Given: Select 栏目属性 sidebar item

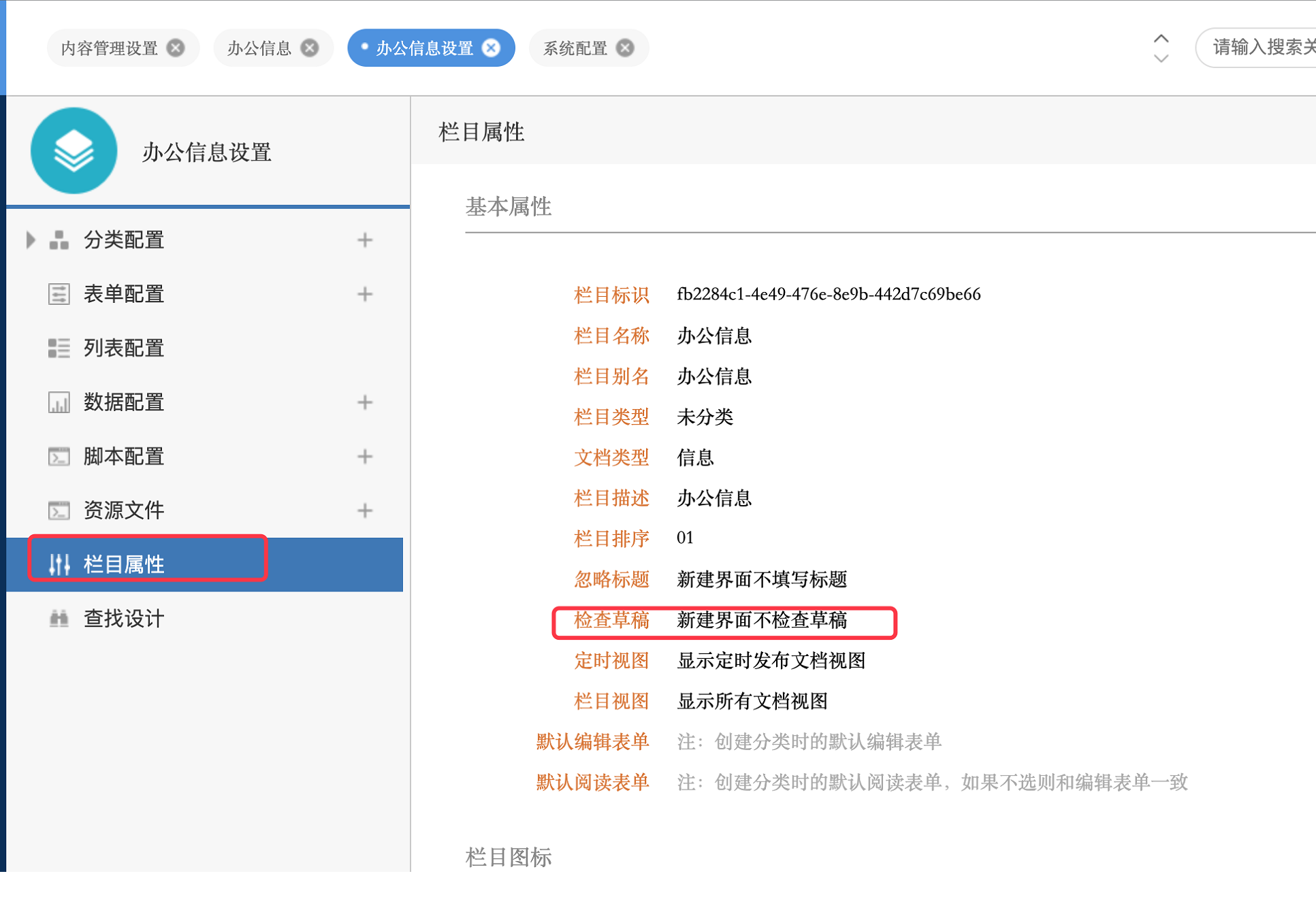Looking at the screenshot, I should tap(123, 564).
